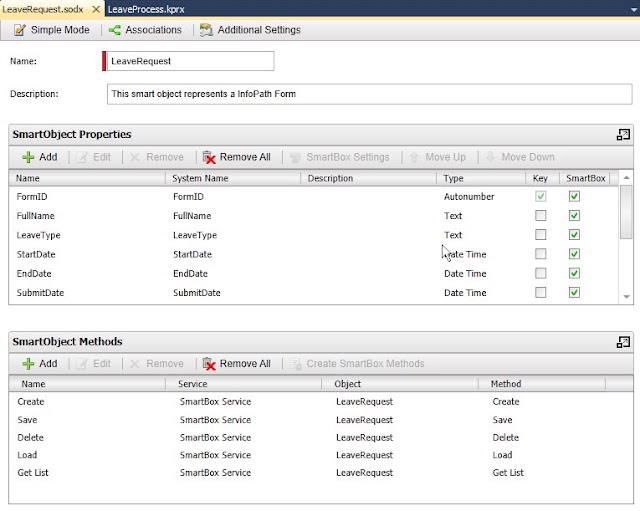Uncheck SmartBox checkbox for SubmitDate
640x511 pixels.
pos(574,292)
